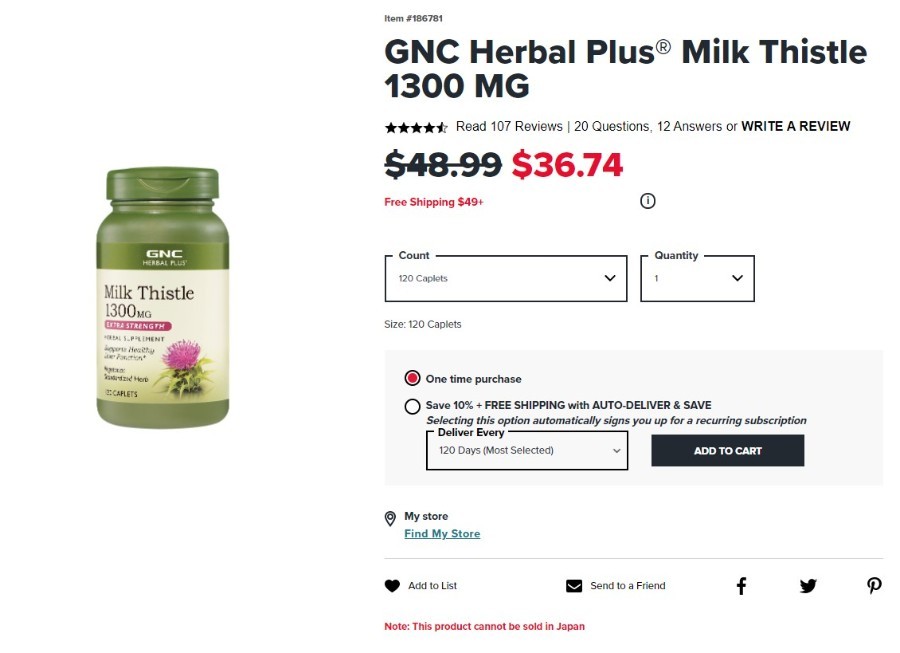Open Find My Store link
This screenshot has width=900, height=653.
tap(442, 534)
